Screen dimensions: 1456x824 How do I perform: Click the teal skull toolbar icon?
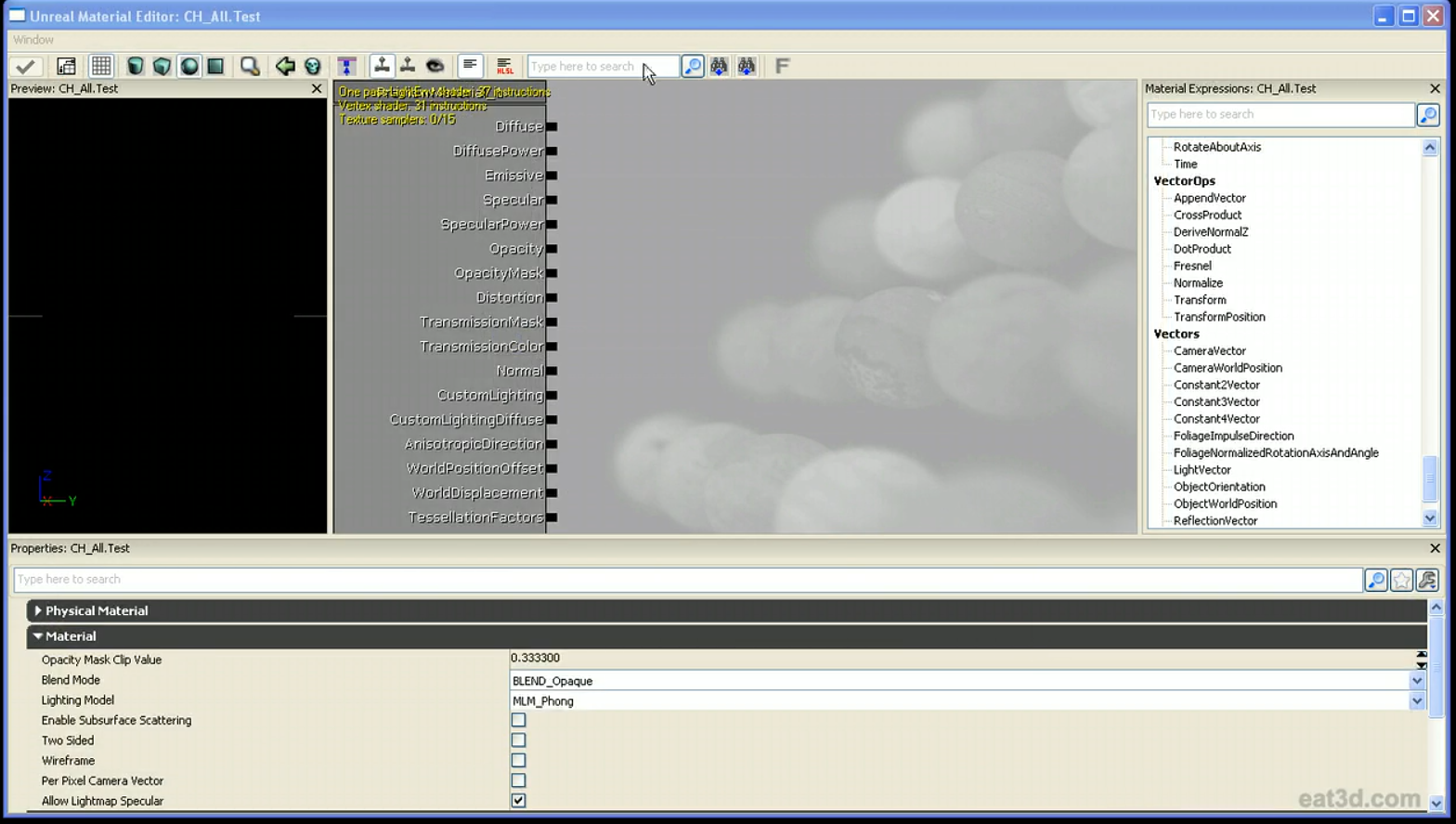click(312, 66)
